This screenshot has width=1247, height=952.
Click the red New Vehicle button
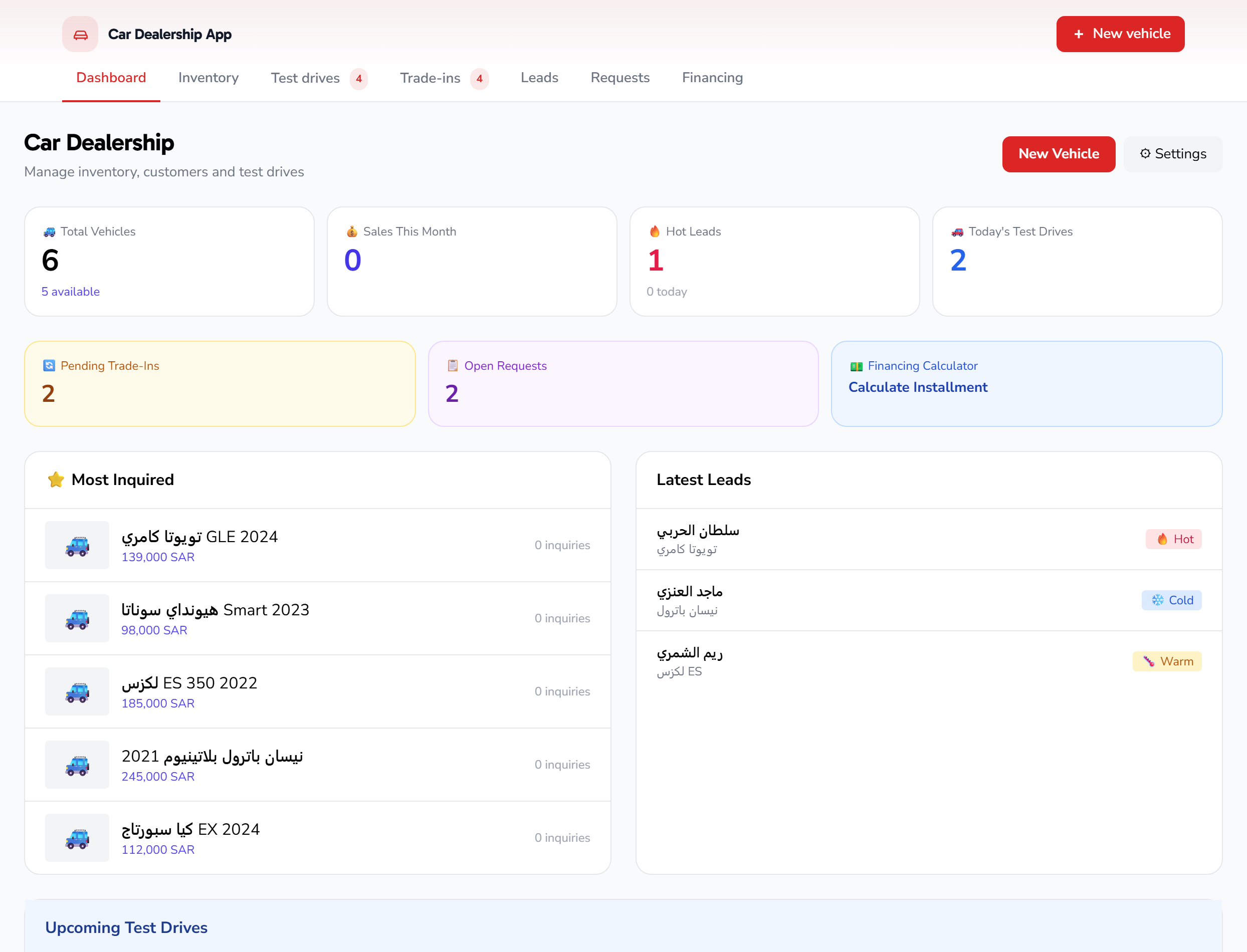coord(1058,153)
